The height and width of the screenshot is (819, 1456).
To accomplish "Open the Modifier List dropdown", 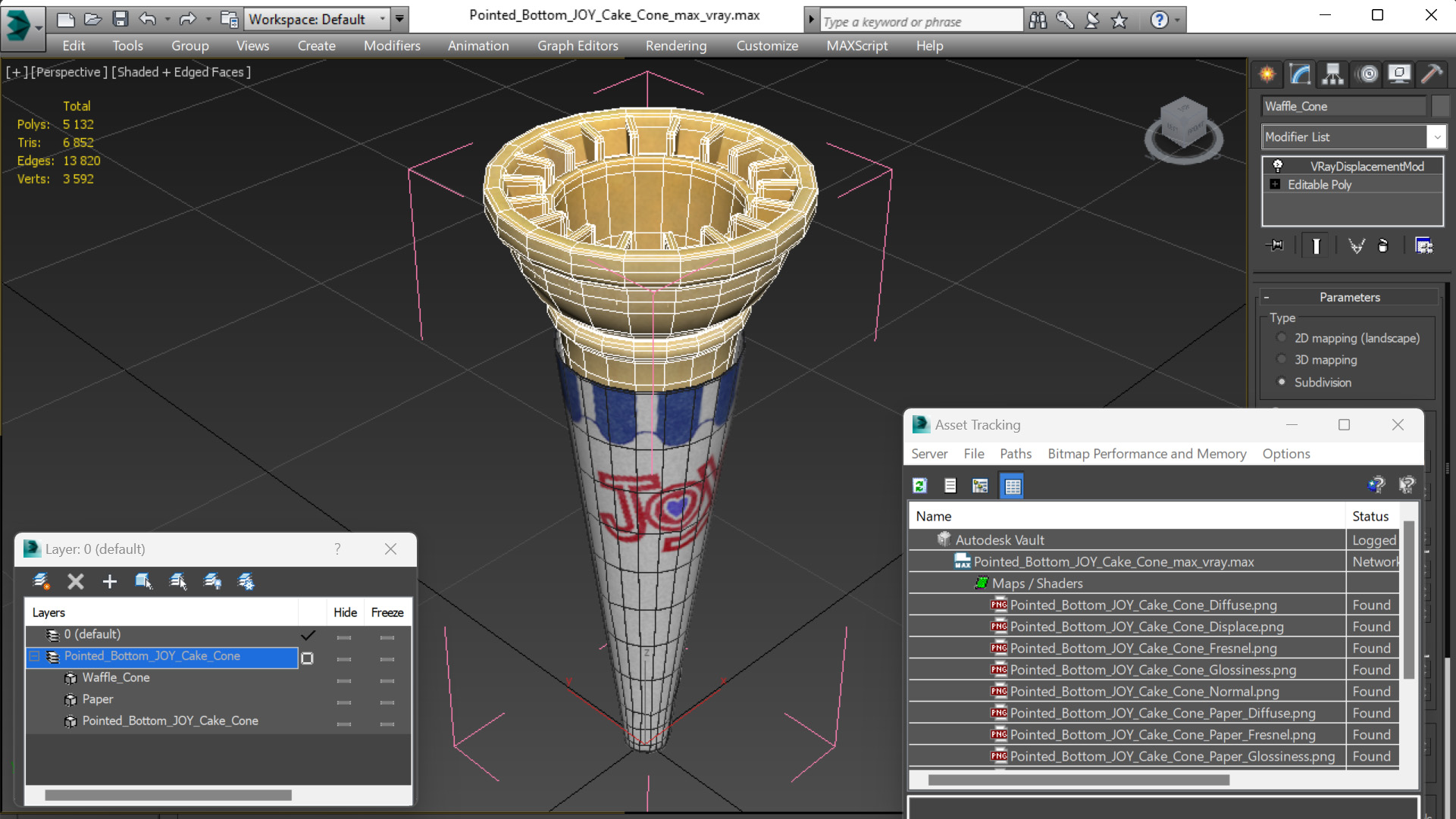I will pyautogui.click(x=1436, y=137).
